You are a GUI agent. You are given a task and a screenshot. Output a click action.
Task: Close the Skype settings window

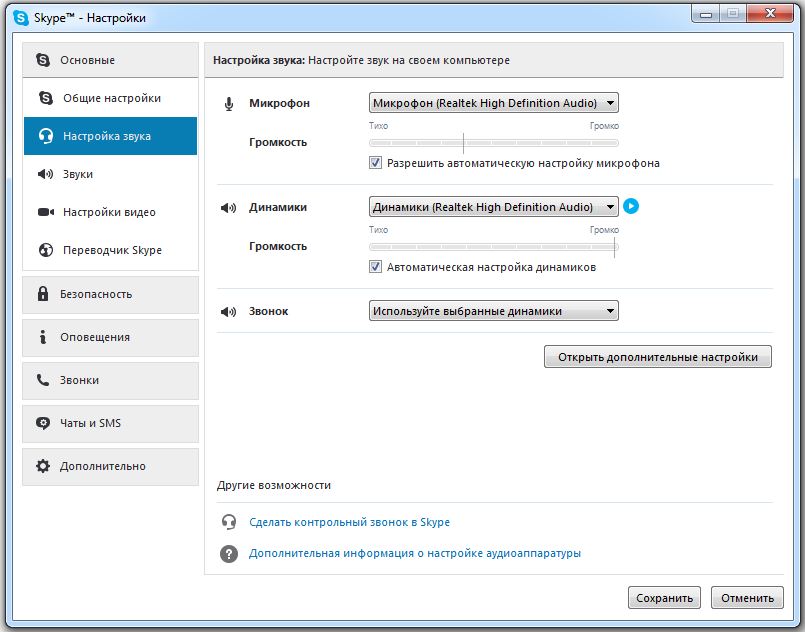(770, 14)
